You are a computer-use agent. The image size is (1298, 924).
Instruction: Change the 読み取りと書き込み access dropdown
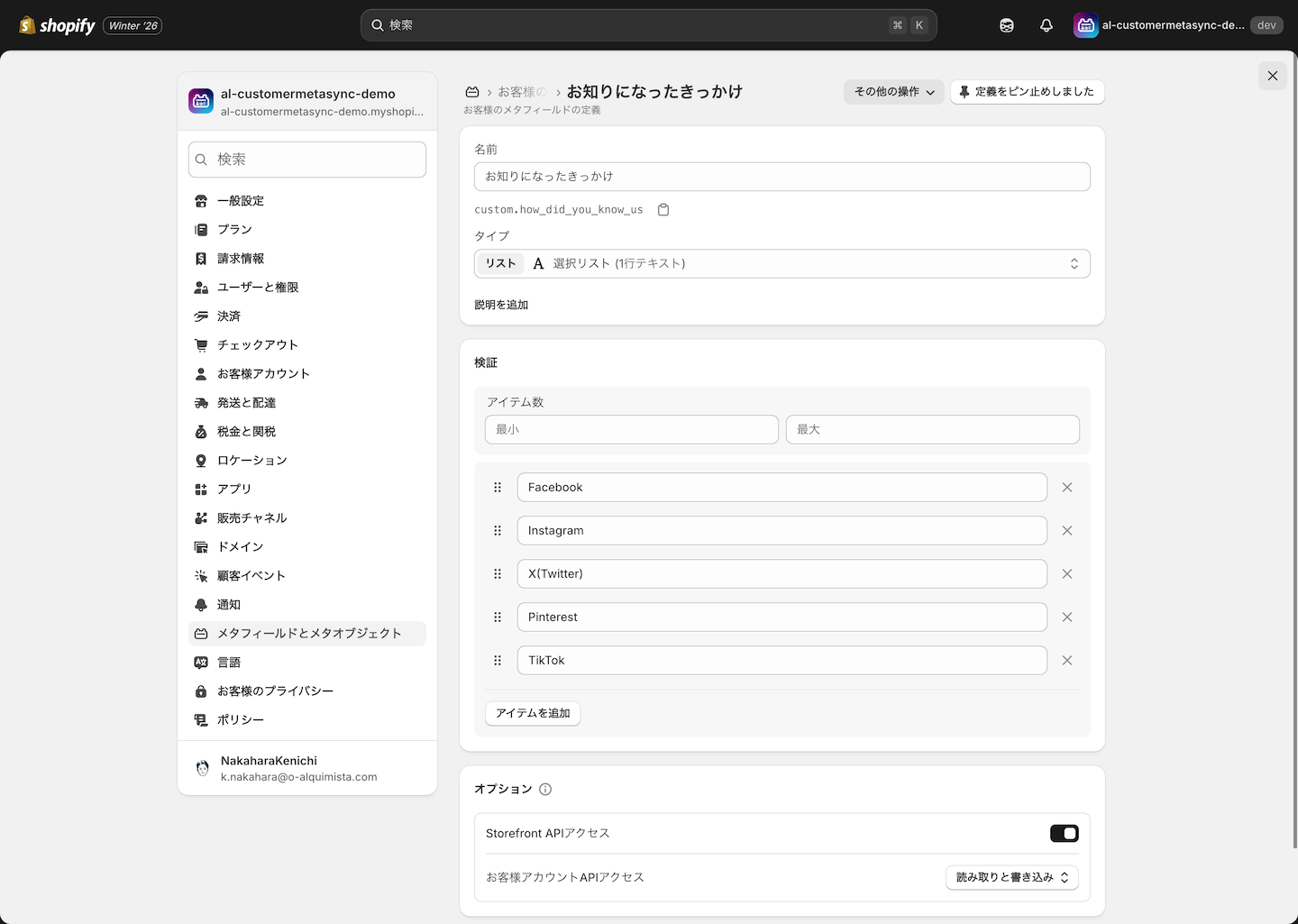pyautogui.click(x=1011, y=878)
